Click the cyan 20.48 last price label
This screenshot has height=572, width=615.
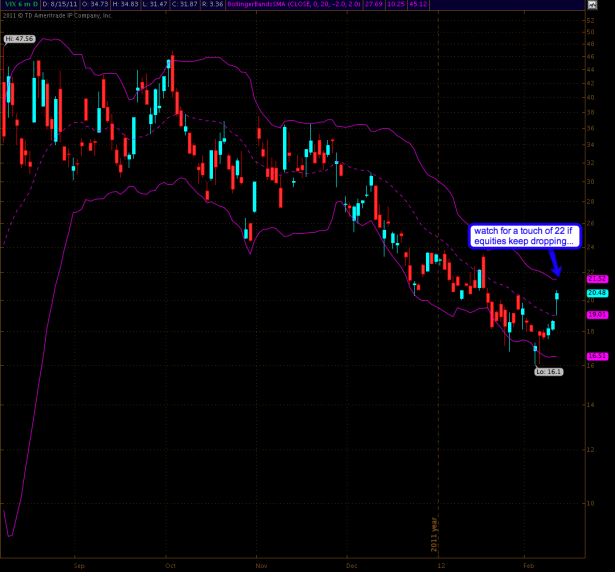598,293
